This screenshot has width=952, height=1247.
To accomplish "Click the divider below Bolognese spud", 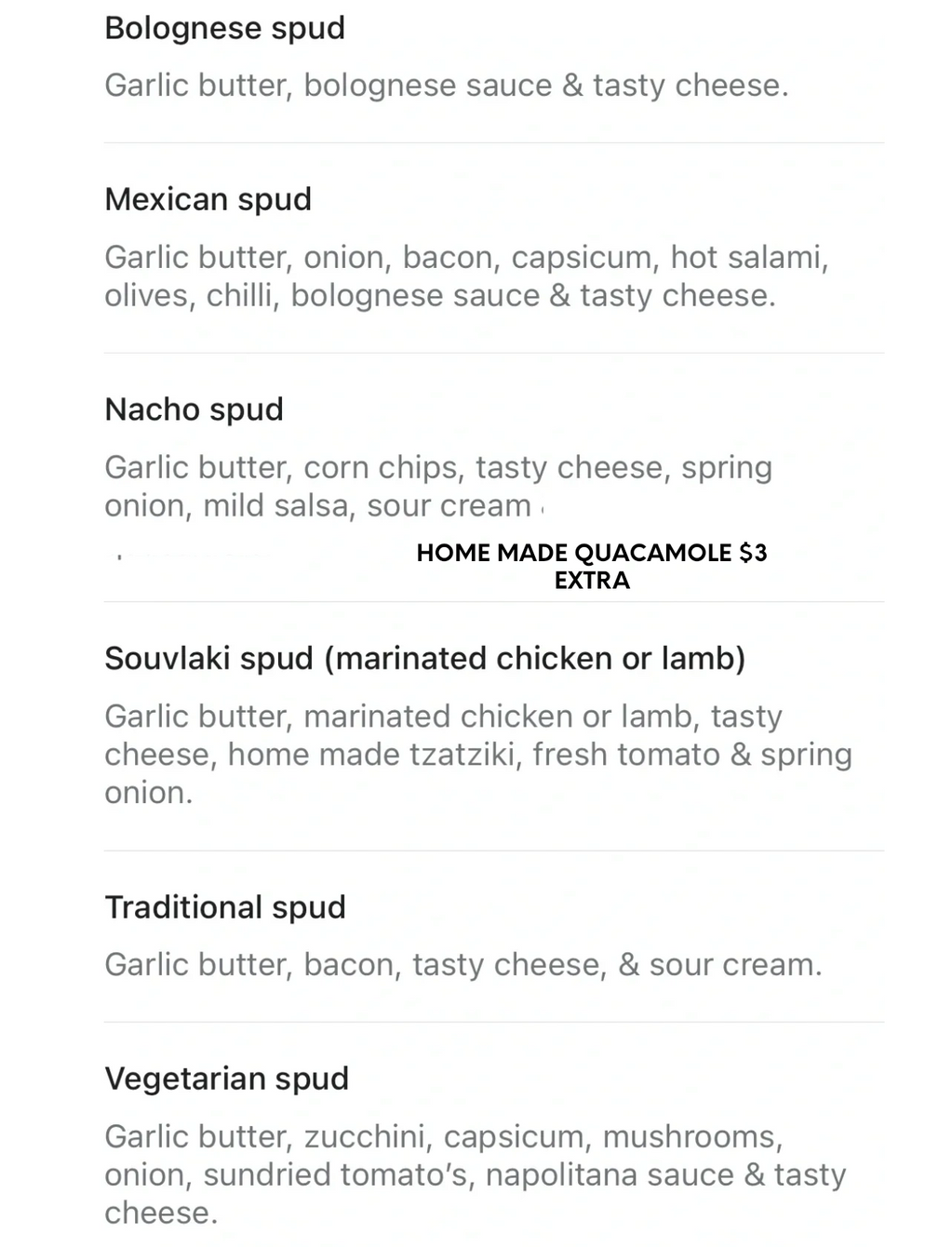I will [x=494, y=142].
